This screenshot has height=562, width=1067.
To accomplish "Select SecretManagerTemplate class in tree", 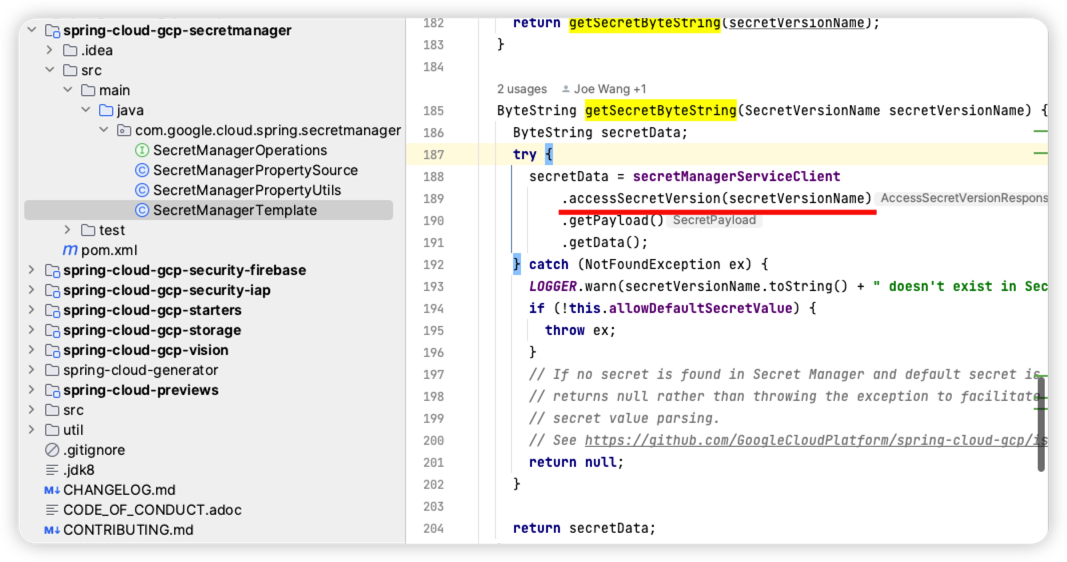I will point(235,210).
